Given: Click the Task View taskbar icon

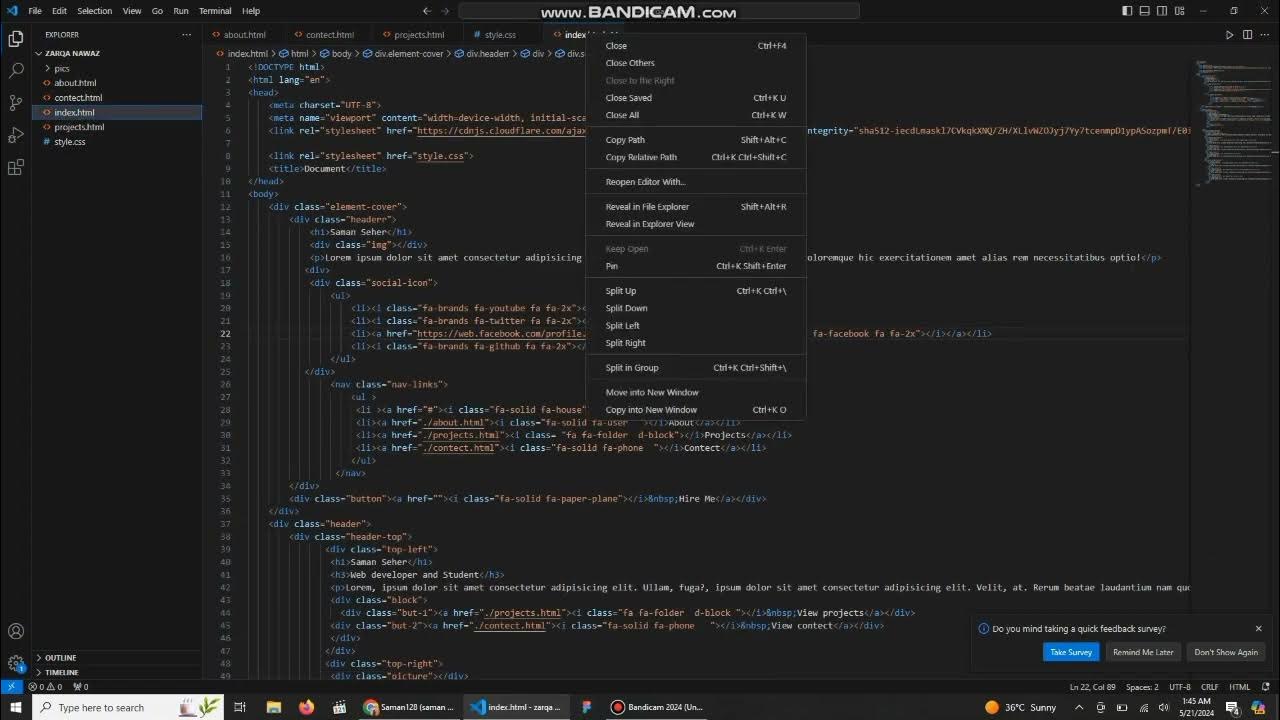Looking at the screenshot, I should click(240, 707).
